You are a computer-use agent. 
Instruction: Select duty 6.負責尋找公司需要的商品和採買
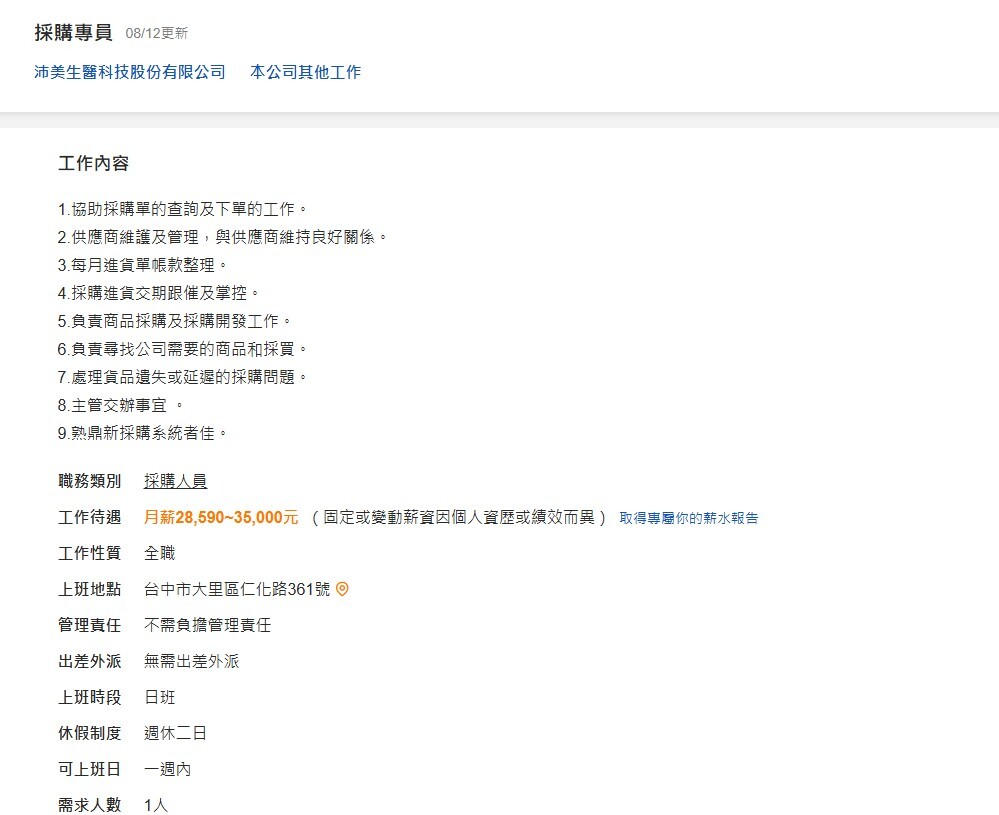[183, 349]
